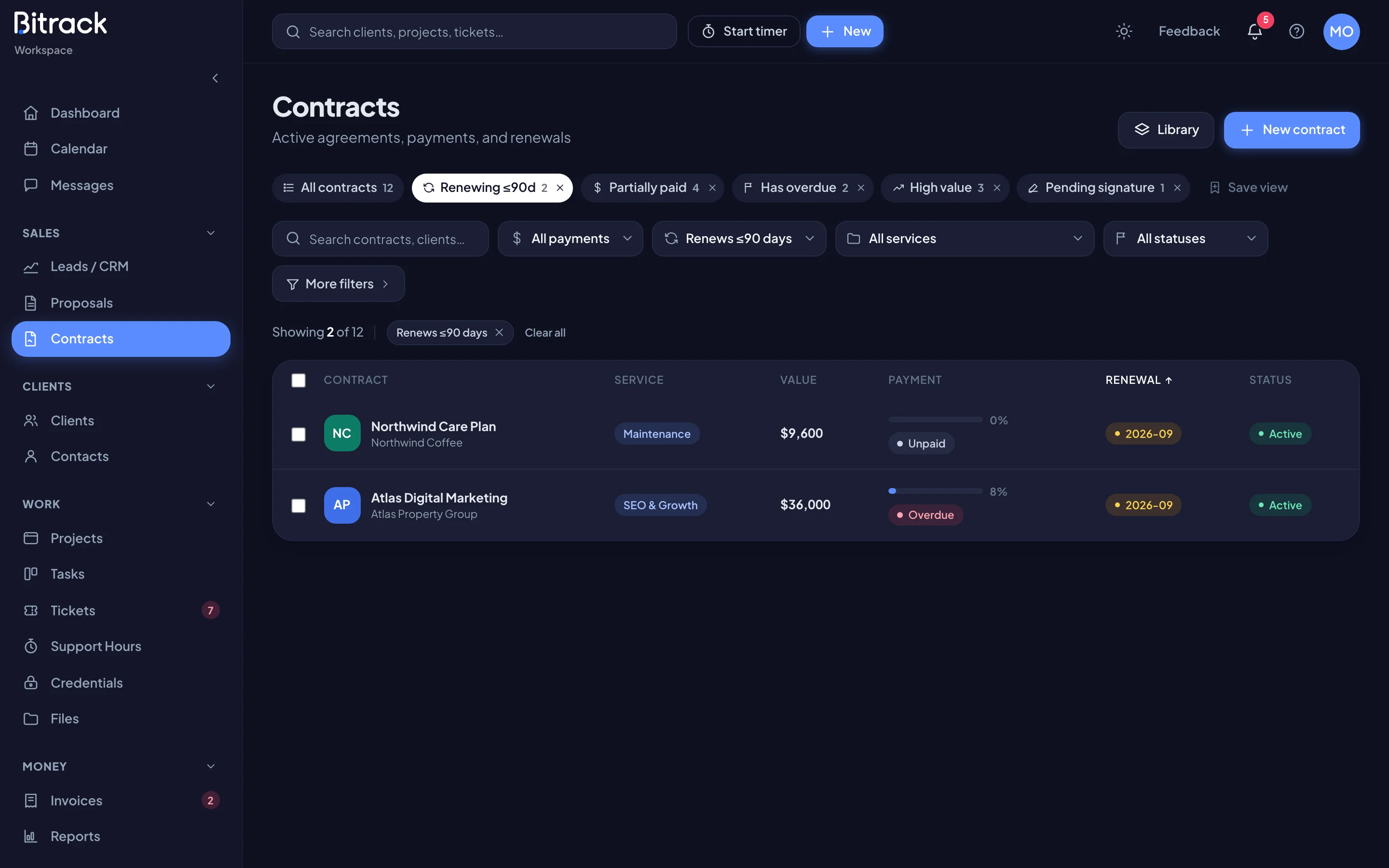Open the All payments dropdown

coord(570,239)
